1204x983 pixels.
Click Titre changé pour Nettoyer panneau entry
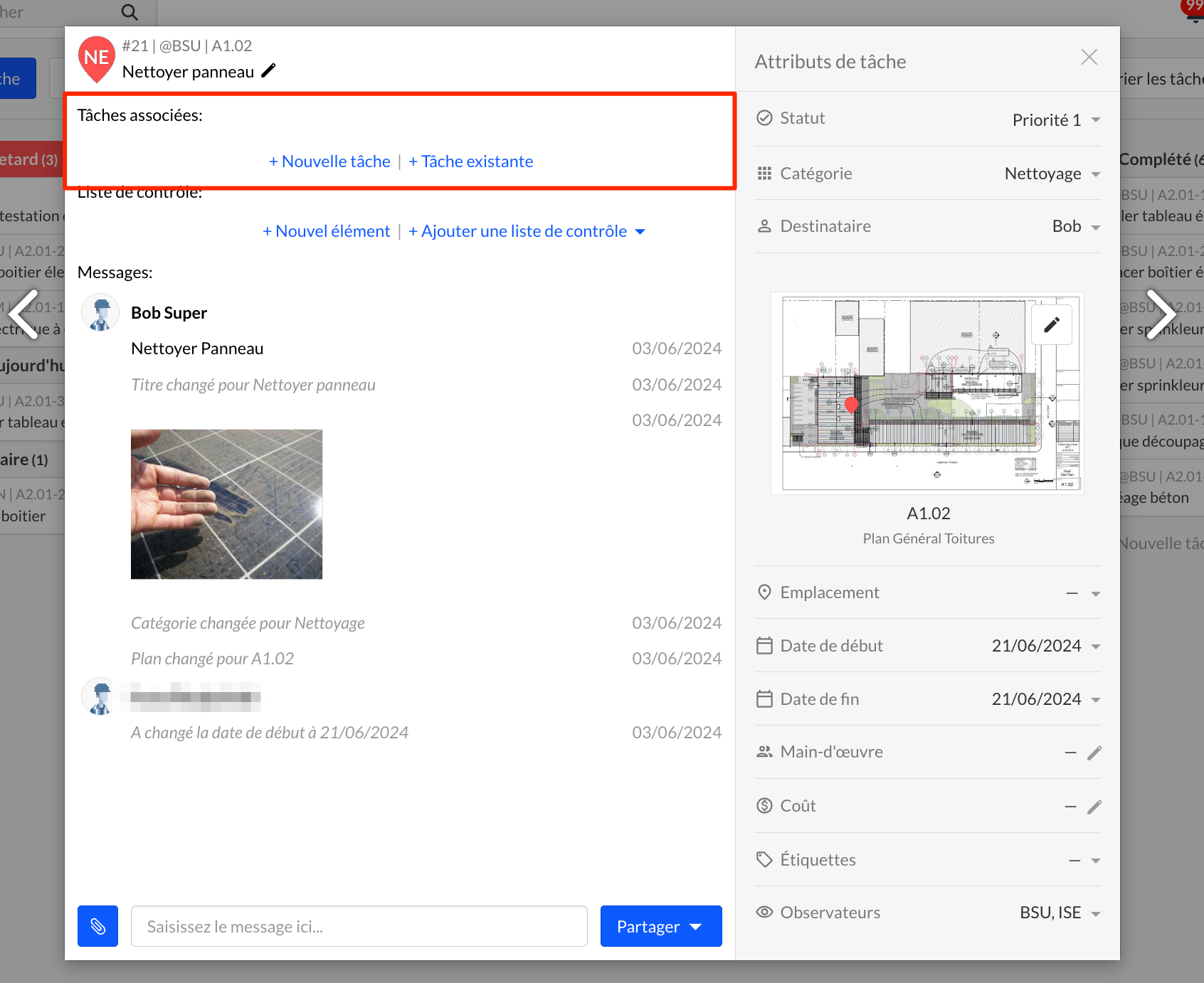point(253,385)
